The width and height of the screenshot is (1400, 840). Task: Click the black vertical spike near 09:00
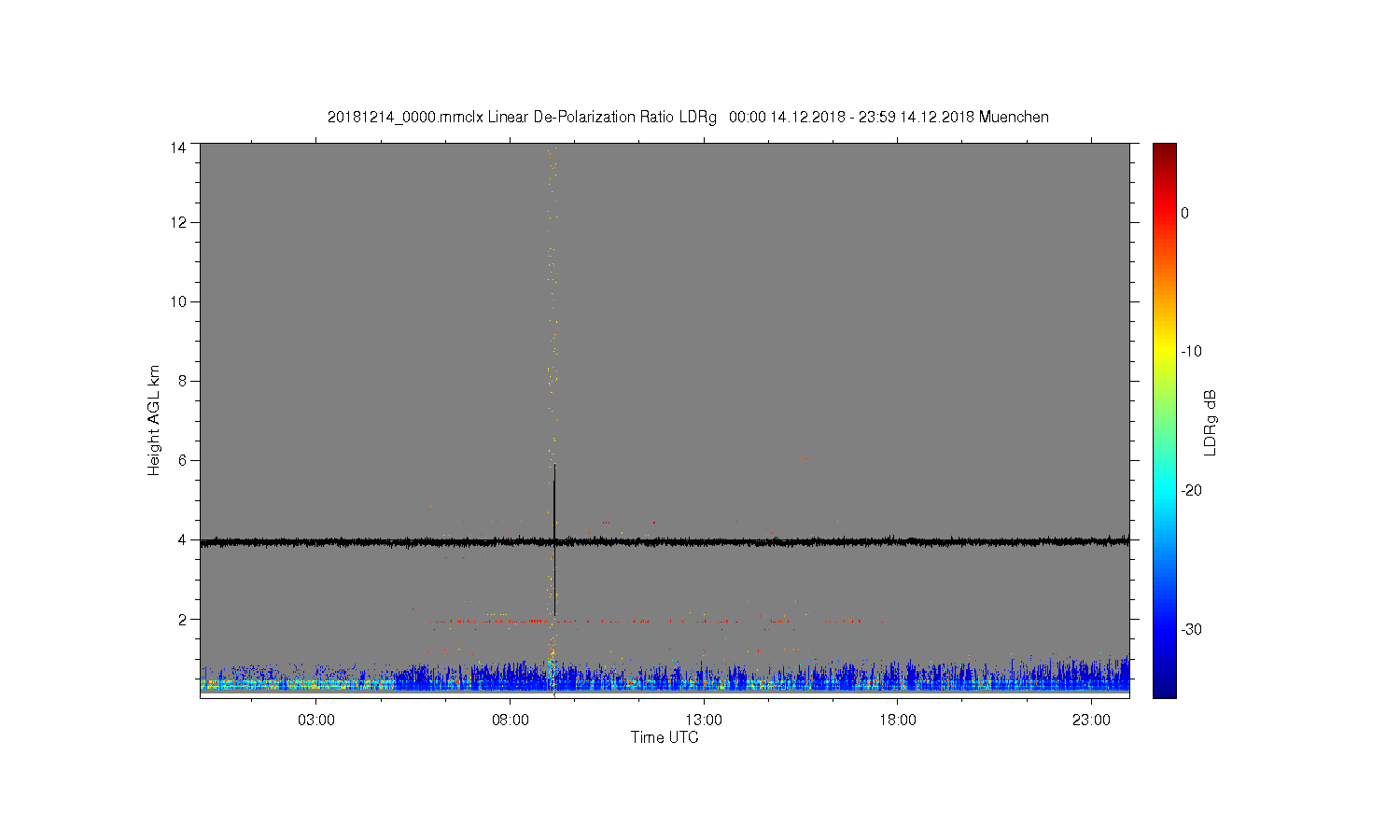[x=554, y=541]
